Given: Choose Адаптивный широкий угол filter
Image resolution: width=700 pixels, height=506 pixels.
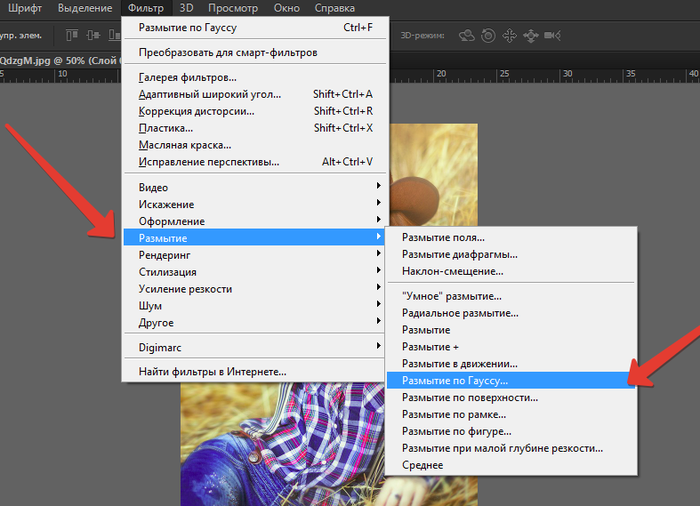Looking at the screenshot, I should coord(255,95).
